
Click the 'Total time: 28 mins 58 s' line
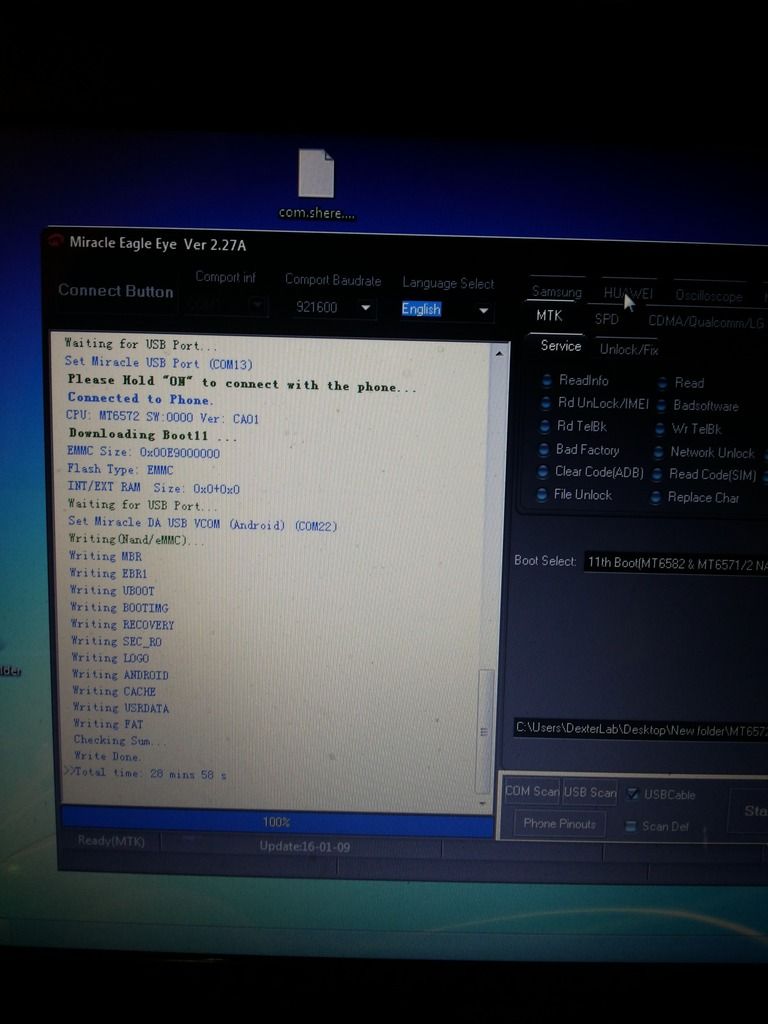pyautogui.click(x=150, y=773)
